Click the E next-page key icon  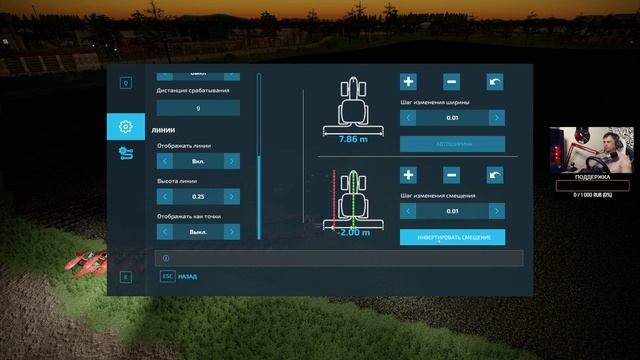pyautogui.click(x=126, y=277)
